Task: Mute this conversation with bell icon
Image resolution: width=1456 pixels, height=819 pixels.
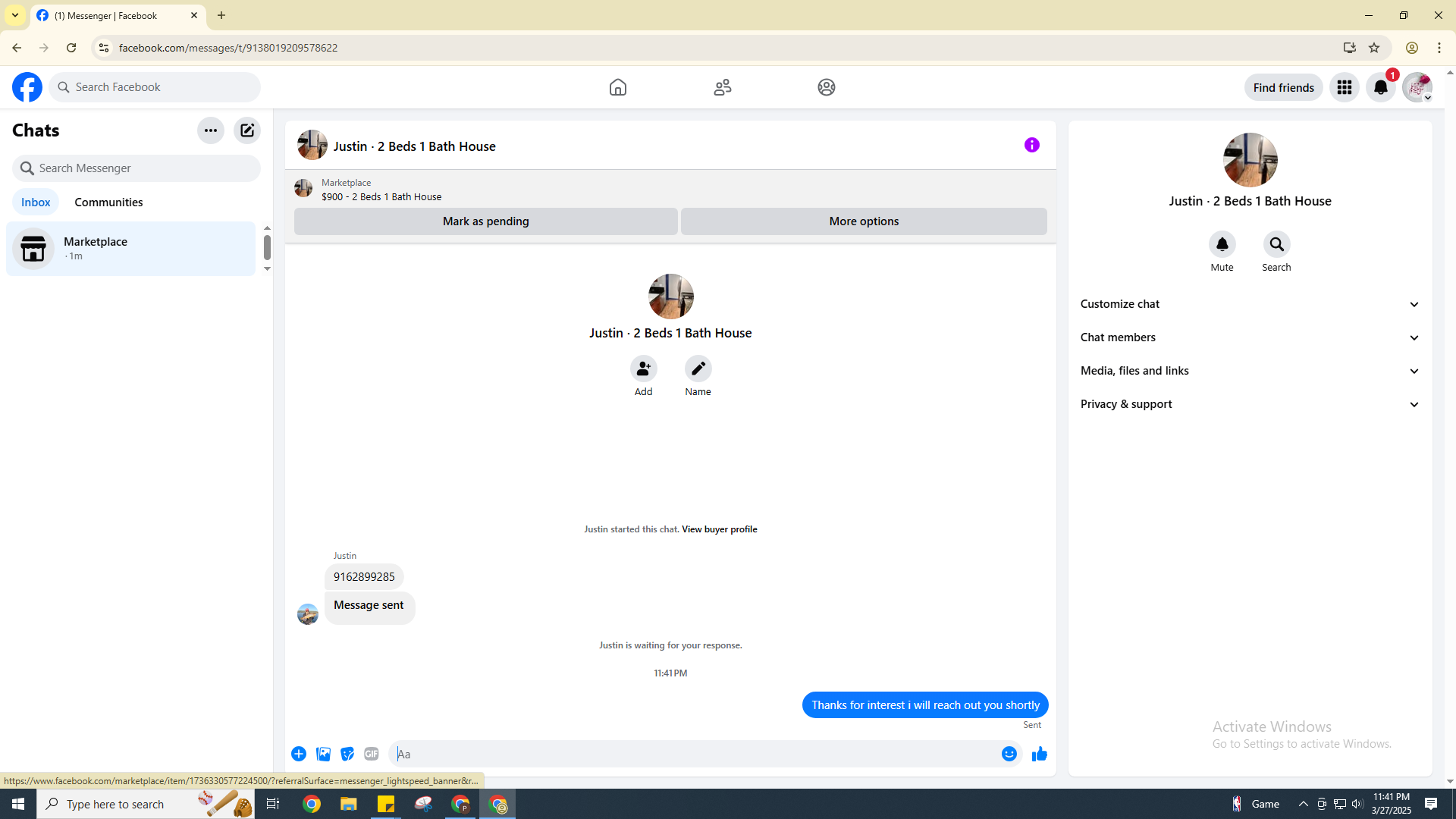Action: tap(1222, 244)
